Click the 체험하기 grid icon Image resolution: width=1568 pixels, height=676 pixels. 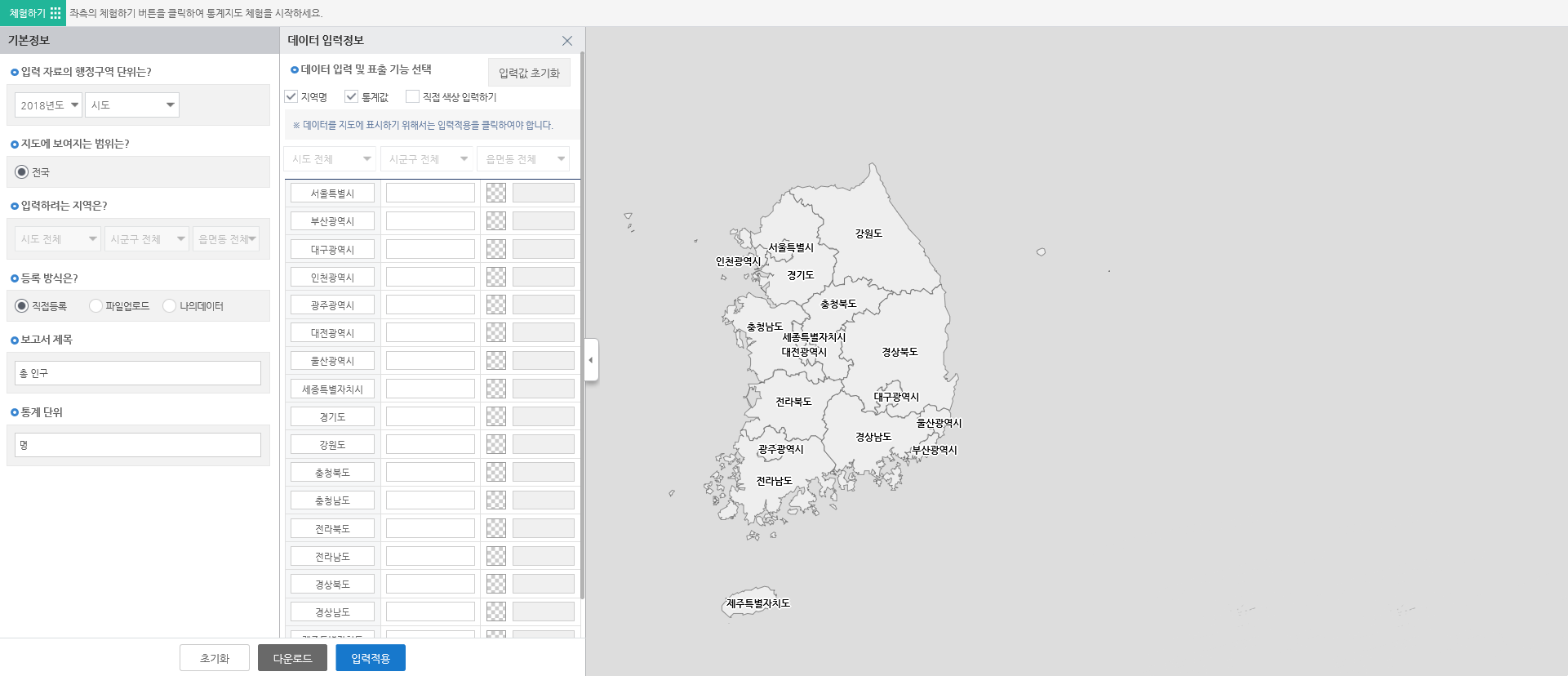[x=56, y=13]
